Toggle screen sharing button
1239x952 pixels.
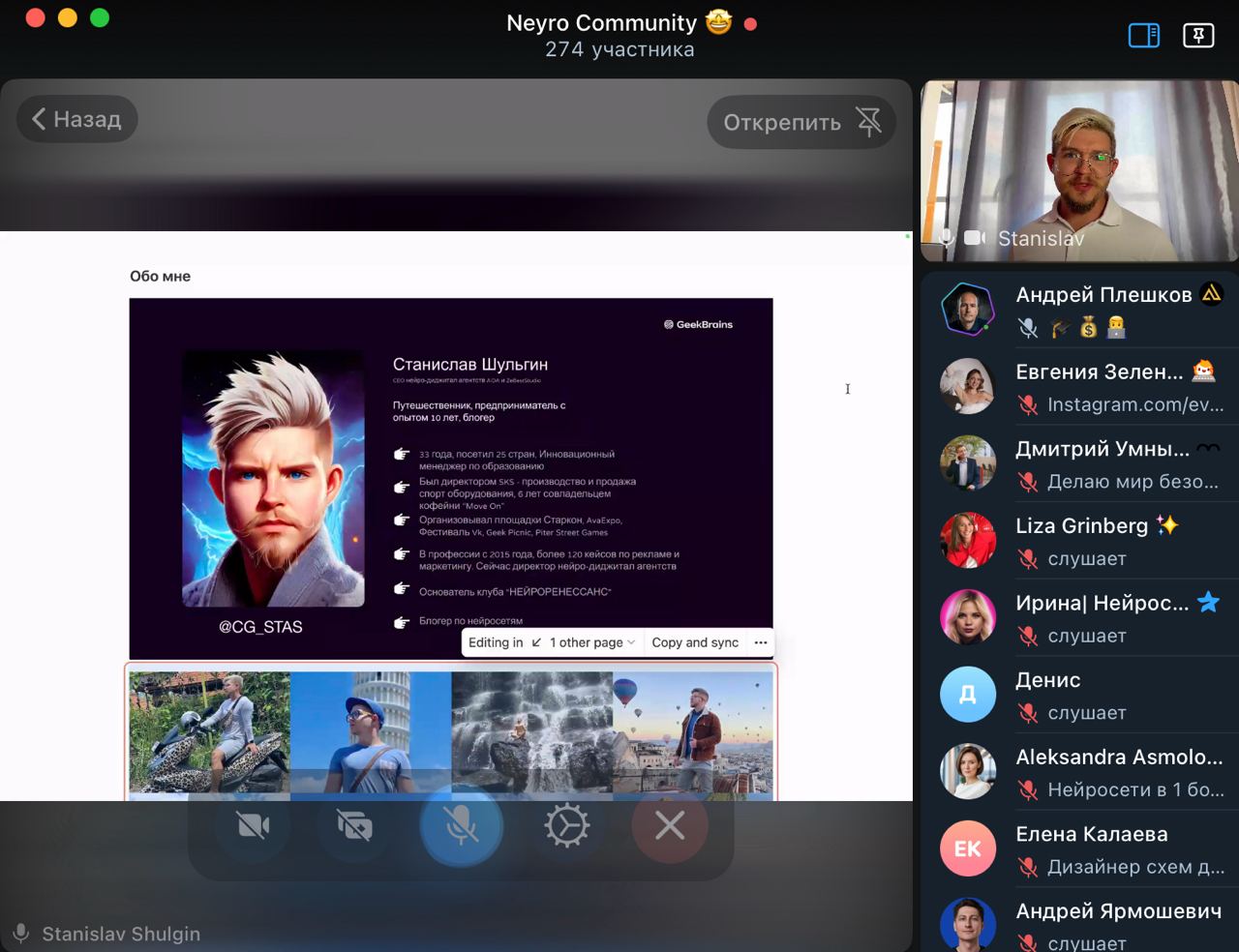pyautogui.click(x=355, y=826)
